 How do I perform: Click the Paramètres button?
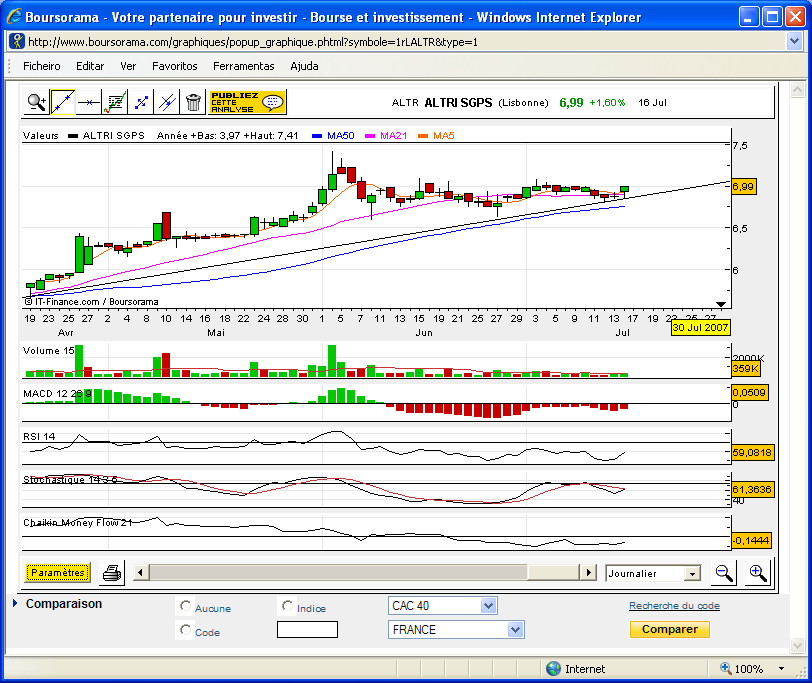click(57, 572)
